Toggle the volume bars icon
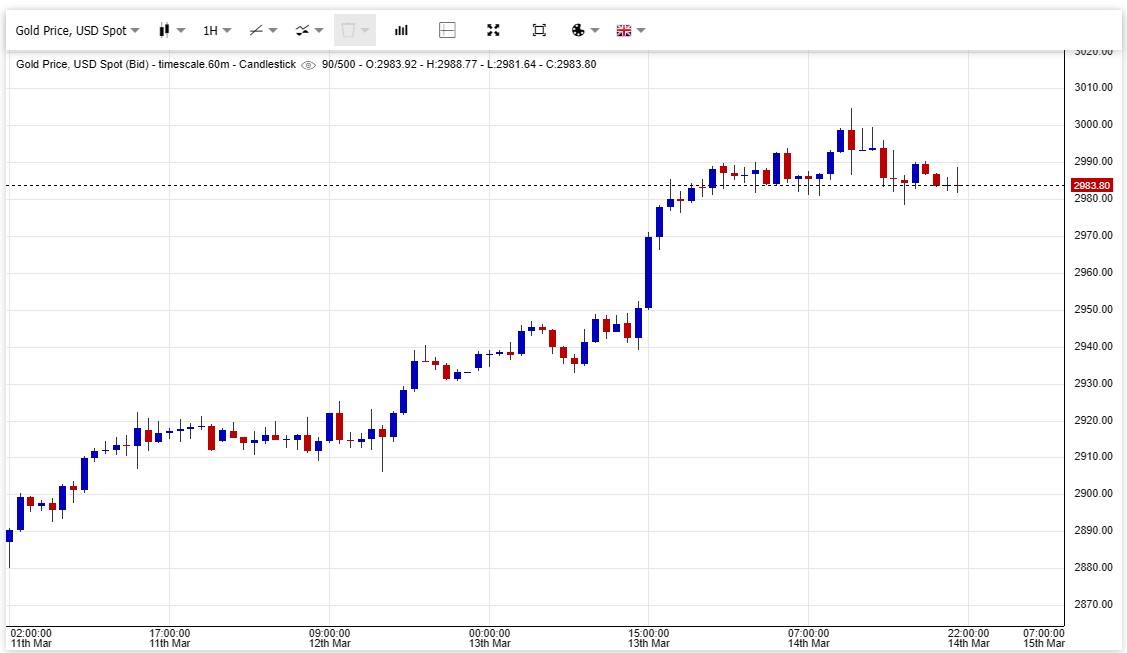Screen dimensions: 1127x653 click(x=401, y=30)
